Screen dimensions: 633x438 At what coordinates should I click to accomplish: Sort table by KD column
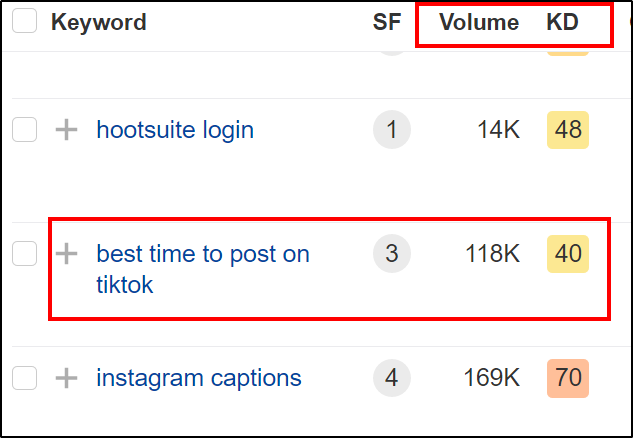pyautogui.click(x=563, y=22)
